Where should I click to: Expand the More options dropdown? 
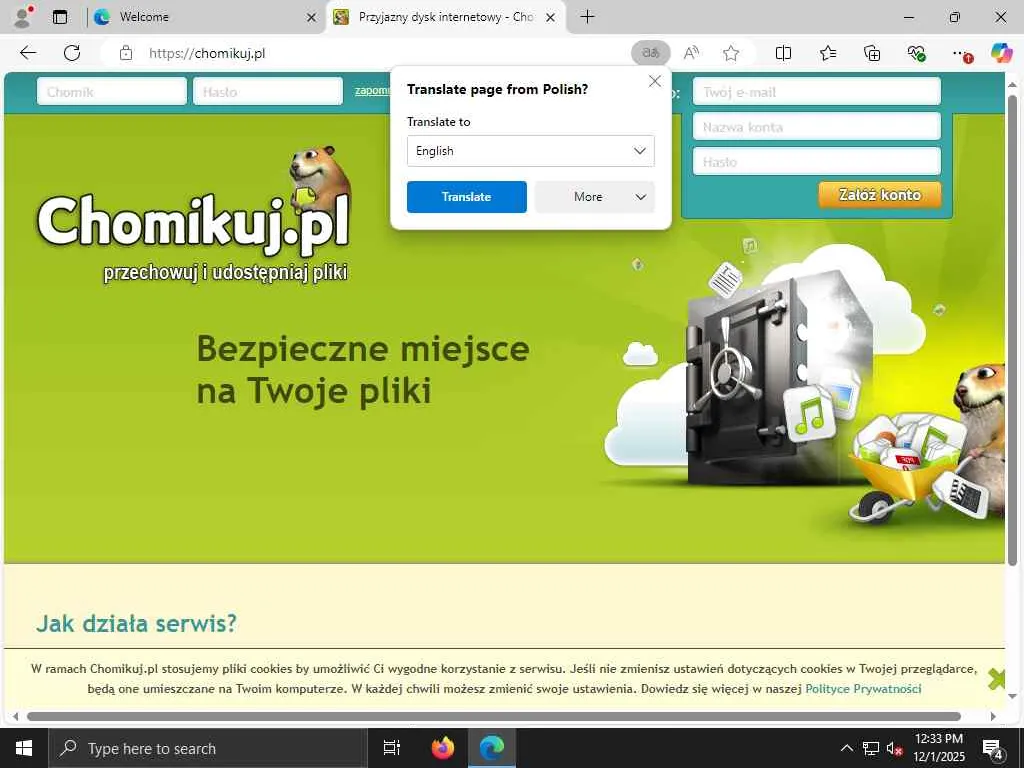pos(594,197)
